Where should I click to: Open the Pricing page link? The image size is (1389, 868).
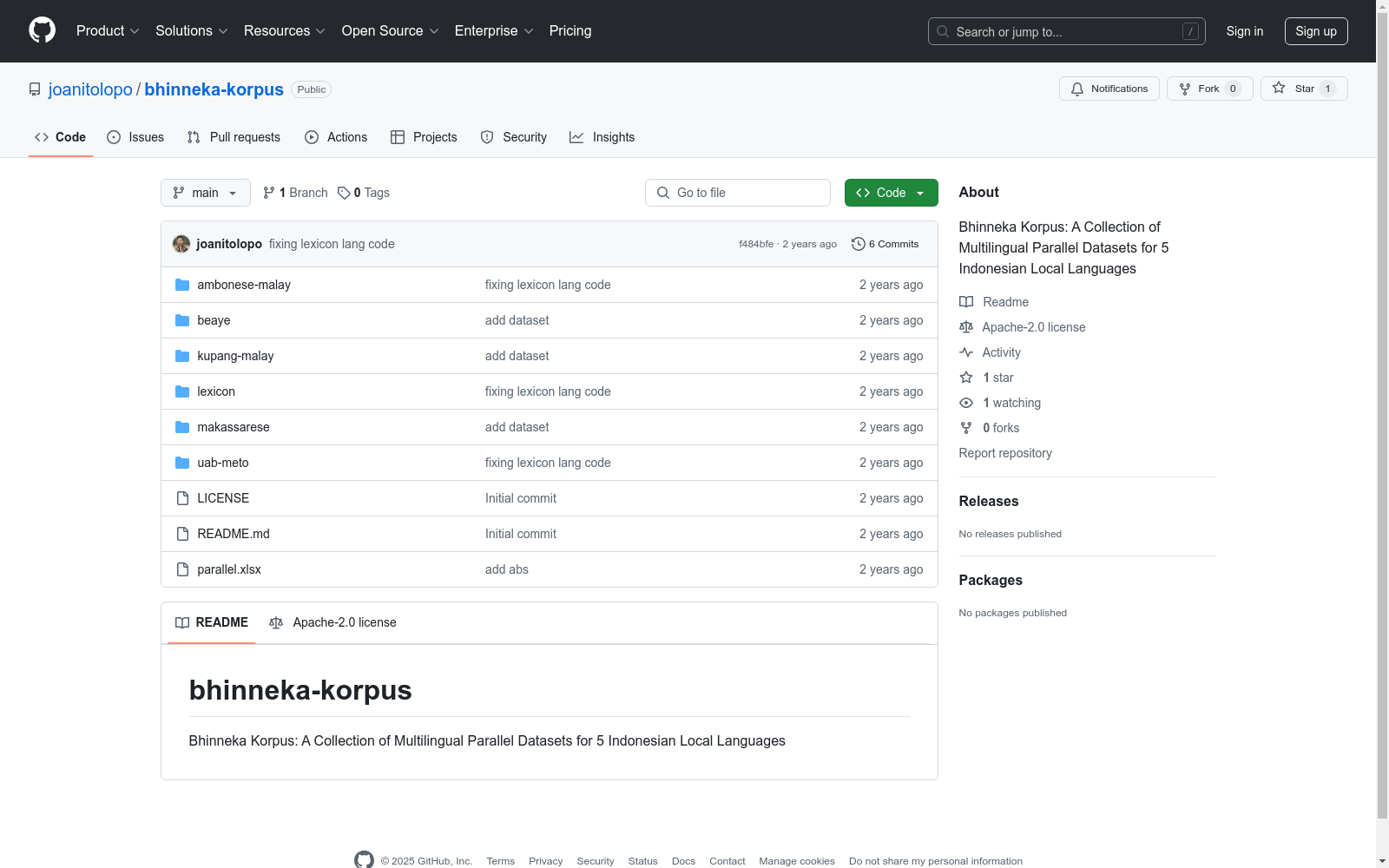(x=570, y=30)
